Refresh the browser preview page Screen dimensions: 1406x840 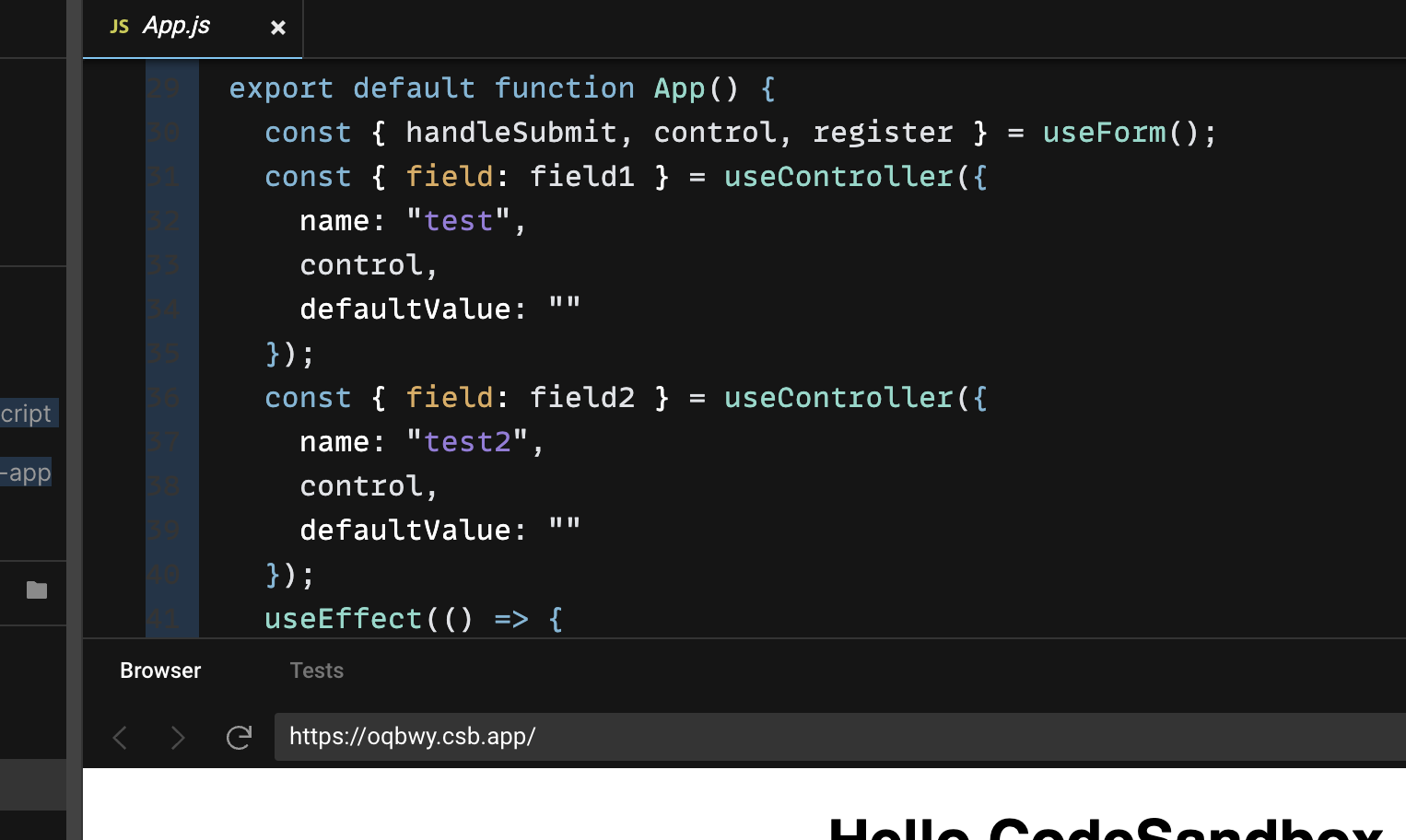click(x=239, y=737)
